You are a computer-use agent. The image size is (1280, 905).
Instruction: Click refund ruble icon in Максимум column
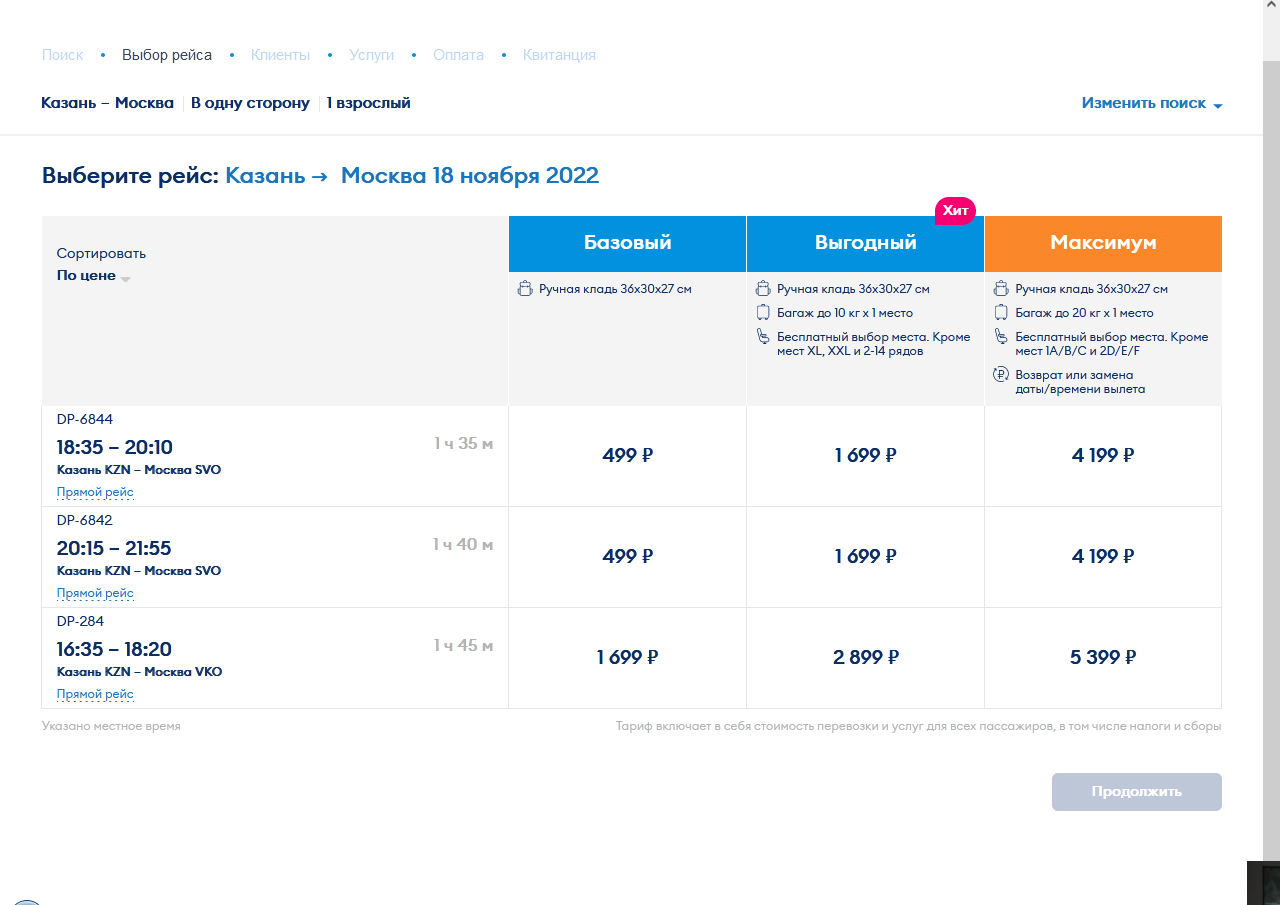1000,375
